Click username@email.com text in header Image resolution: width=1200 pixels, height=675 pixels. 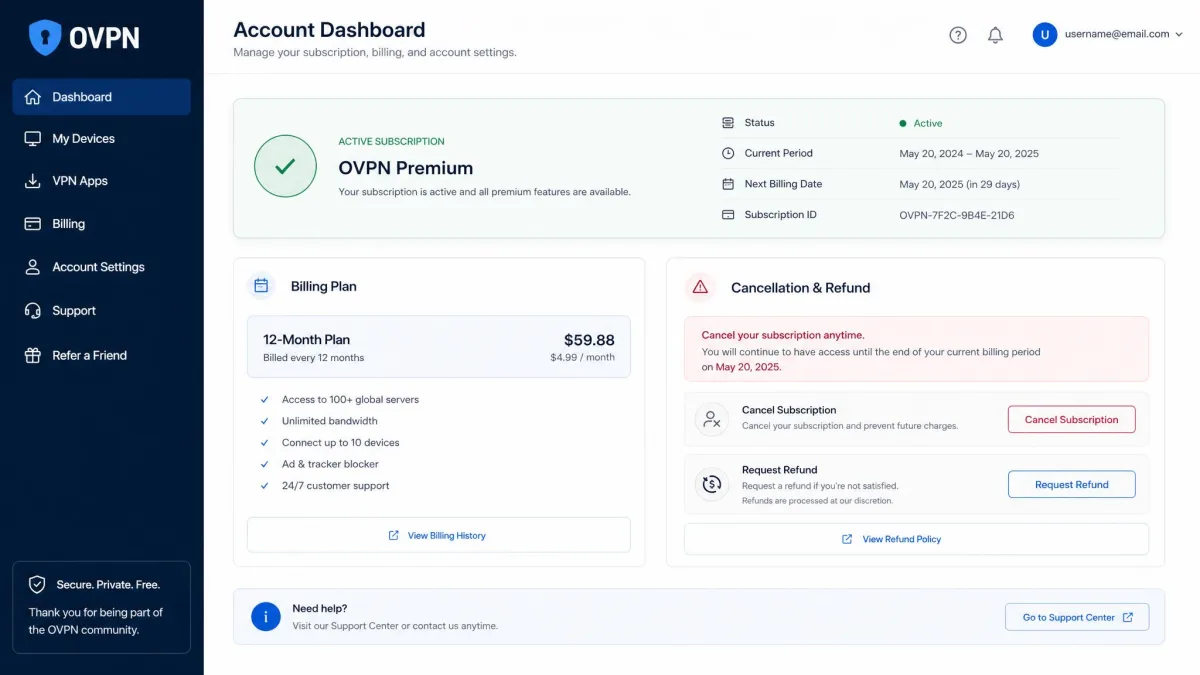[1117, 34]
